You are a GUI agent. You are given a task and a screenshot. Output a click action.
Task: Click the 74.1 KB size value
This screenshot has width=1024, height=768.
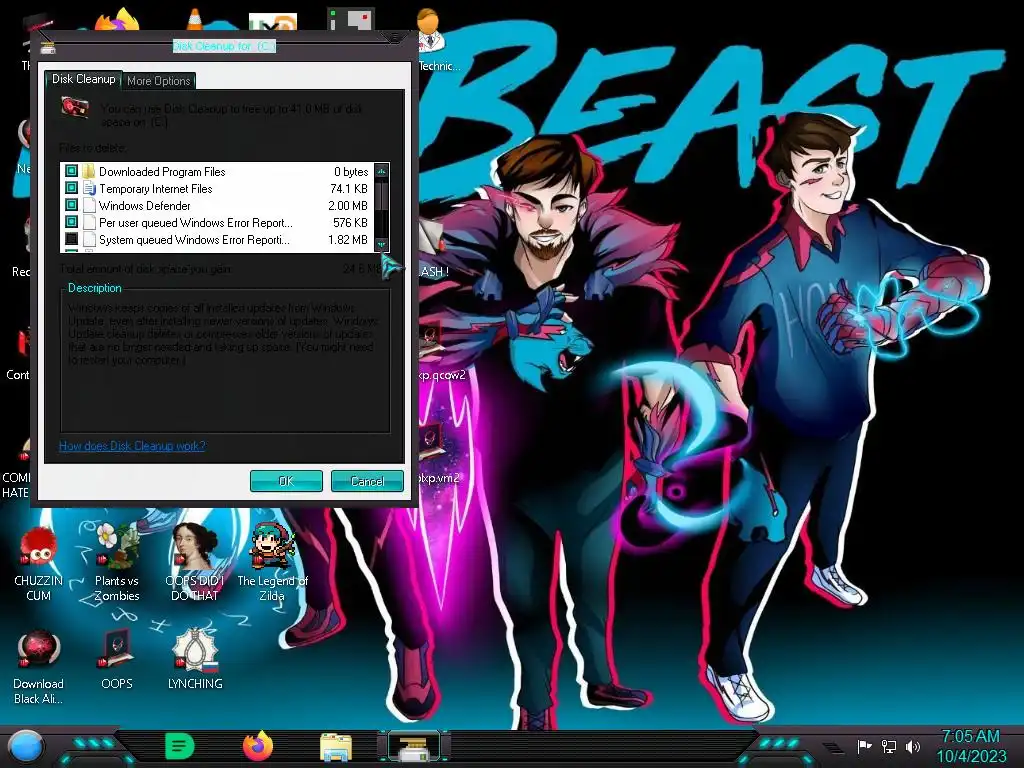(x=349, y=189)
